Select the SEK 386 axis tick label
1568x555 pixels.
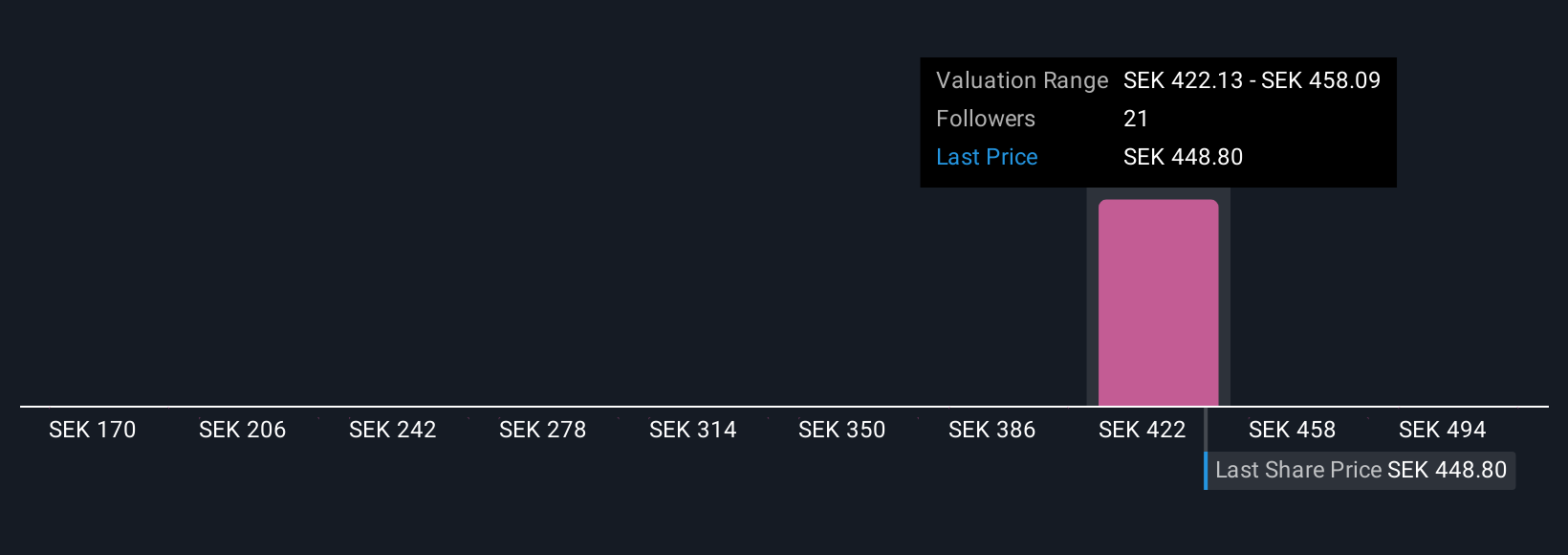click(x=992, y=430)
